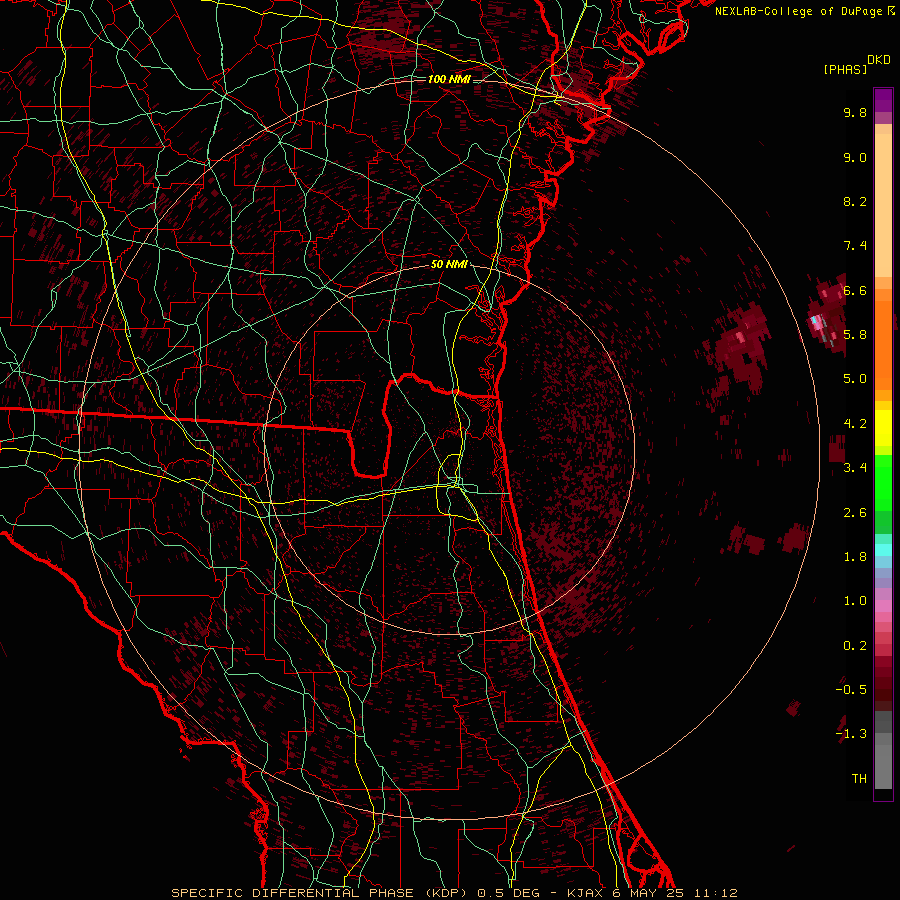This screenshot has width=900, height=900.
Task: Click the 6.6 scale value
Action: pos(855,290)
